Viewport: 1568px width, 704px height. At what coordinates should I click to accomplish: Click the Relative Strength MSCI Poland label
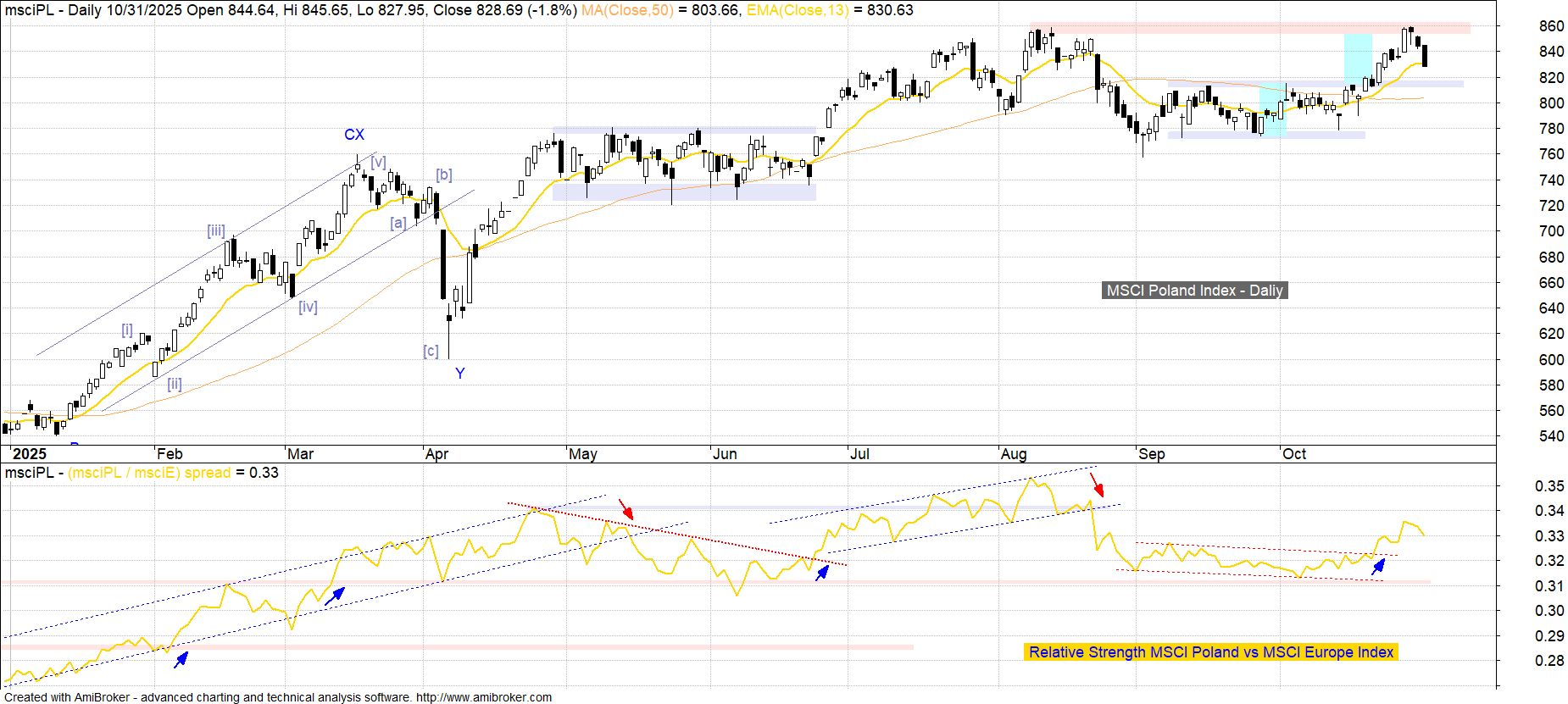coord(1210,652)
